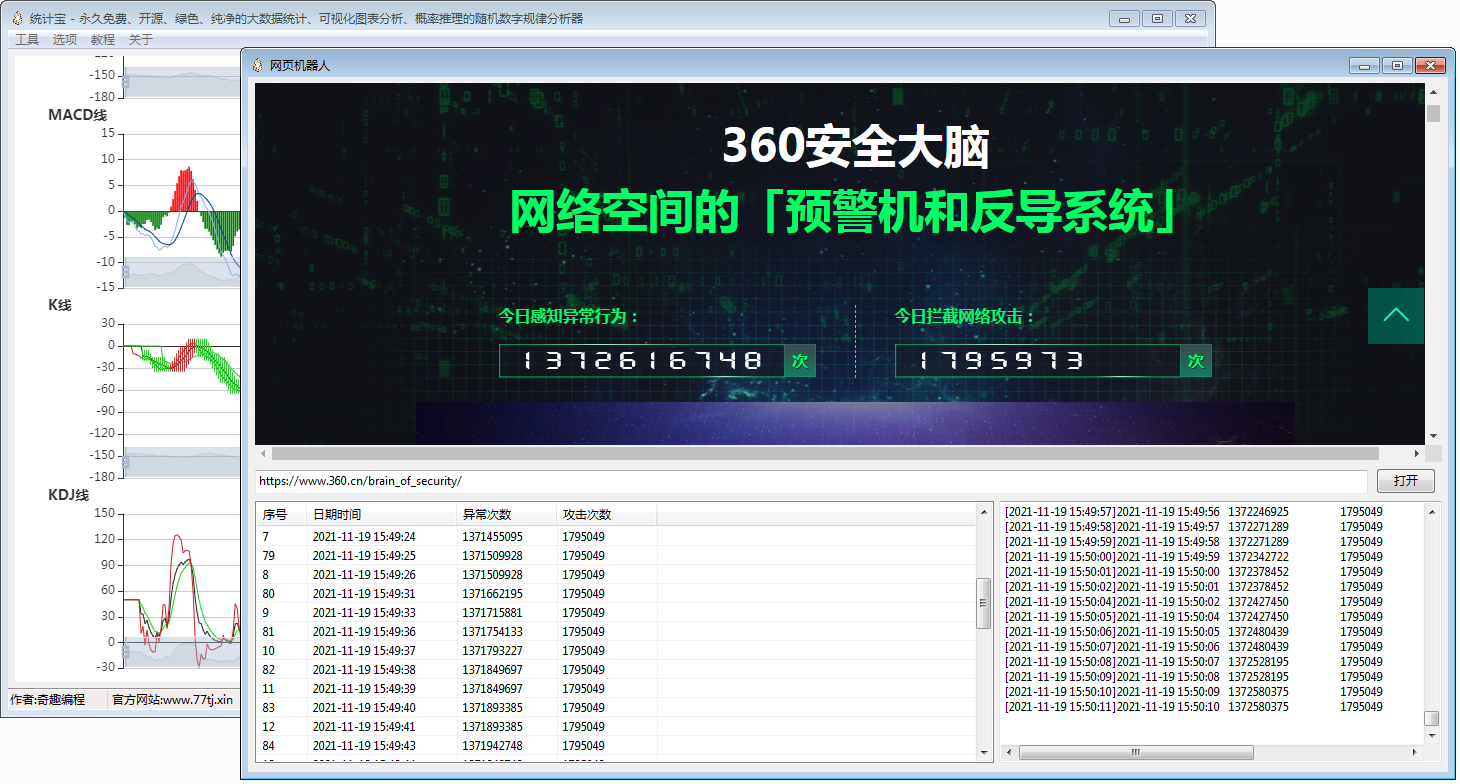
Task: Open the 教程 menu in 统计宝 window
Action: pos(103,39)
